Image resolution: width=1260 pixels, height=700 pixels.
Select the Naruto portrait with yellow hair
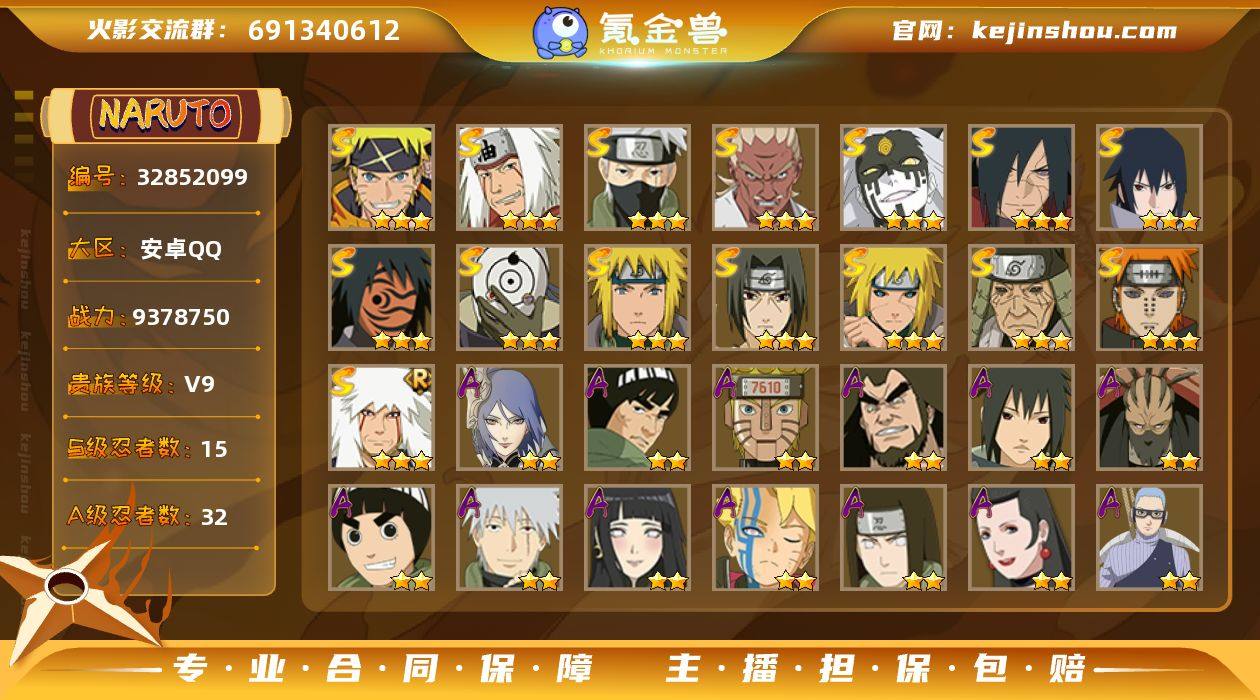click(381, 178)
